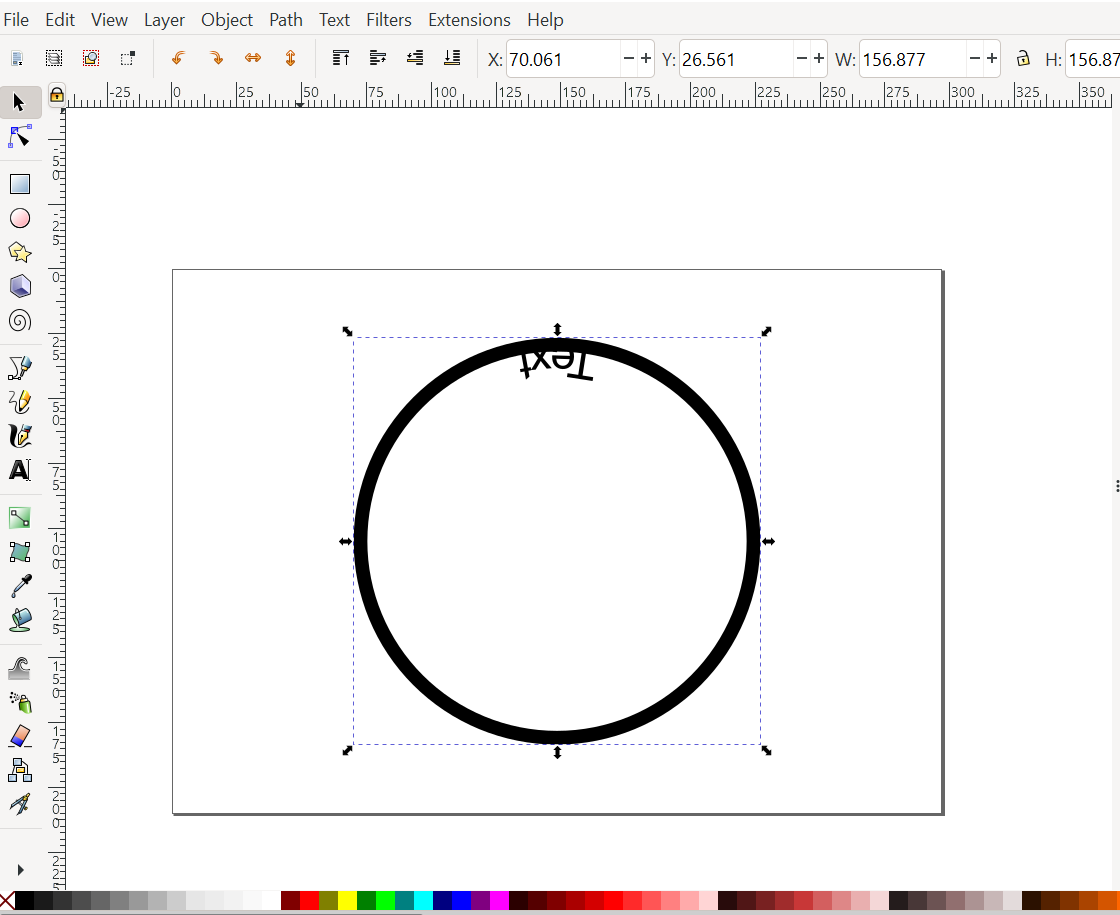Image resolution: width=1120 pixels, height=915 pixels.
Task: Toggle the lock icon above the rulers
Action: (x=56, y=92)
